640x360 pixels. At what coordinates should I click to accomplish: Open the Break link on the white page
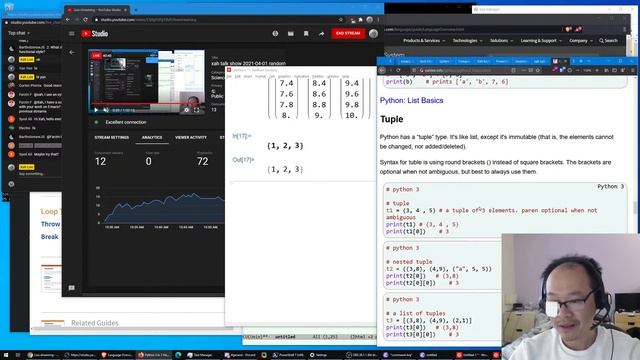coord(50,237)
